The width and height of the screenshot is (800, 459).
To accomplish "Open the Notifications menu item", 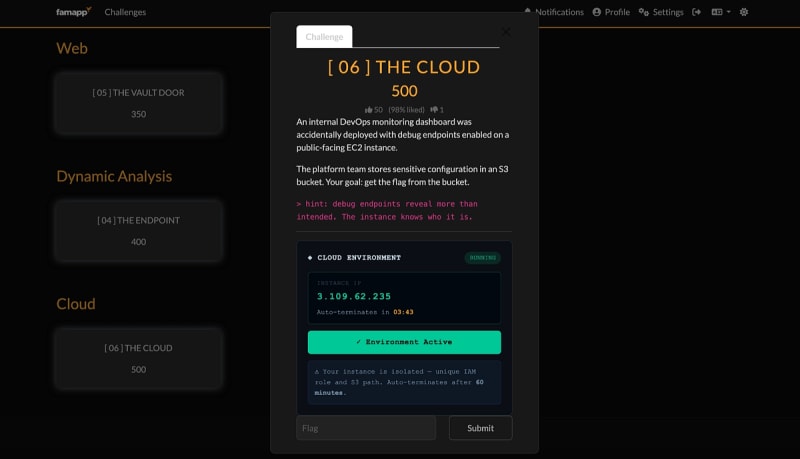I will click(x=554, y=12).
